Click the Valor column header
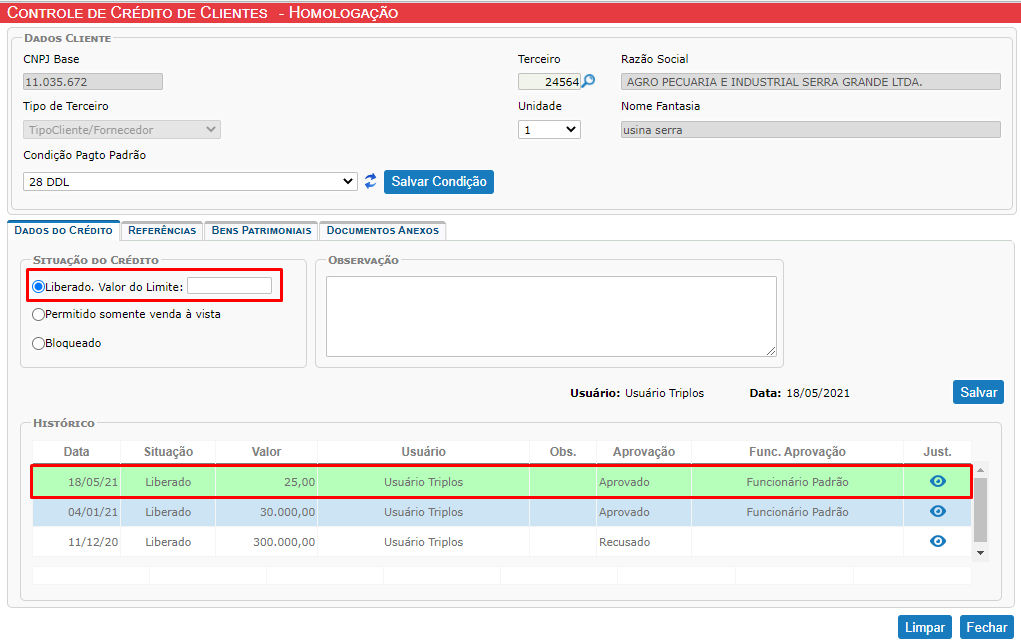The height and width of the screenshot is (644, 1021). (x=266, y=452)
